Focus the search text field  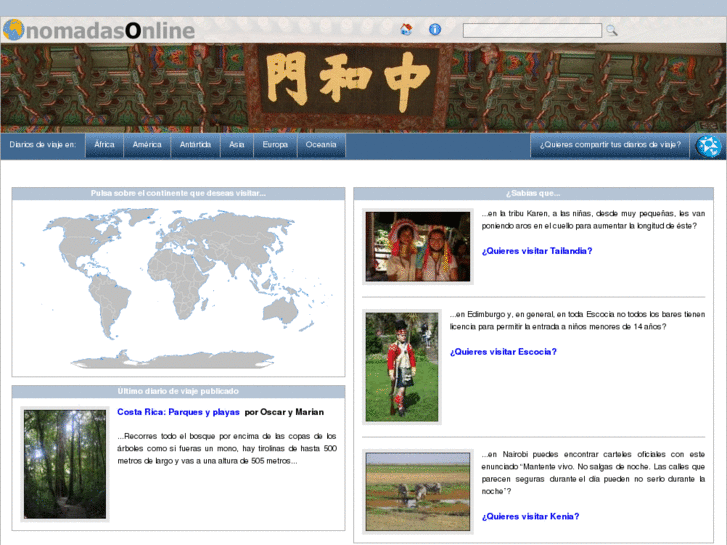(532, 30)
